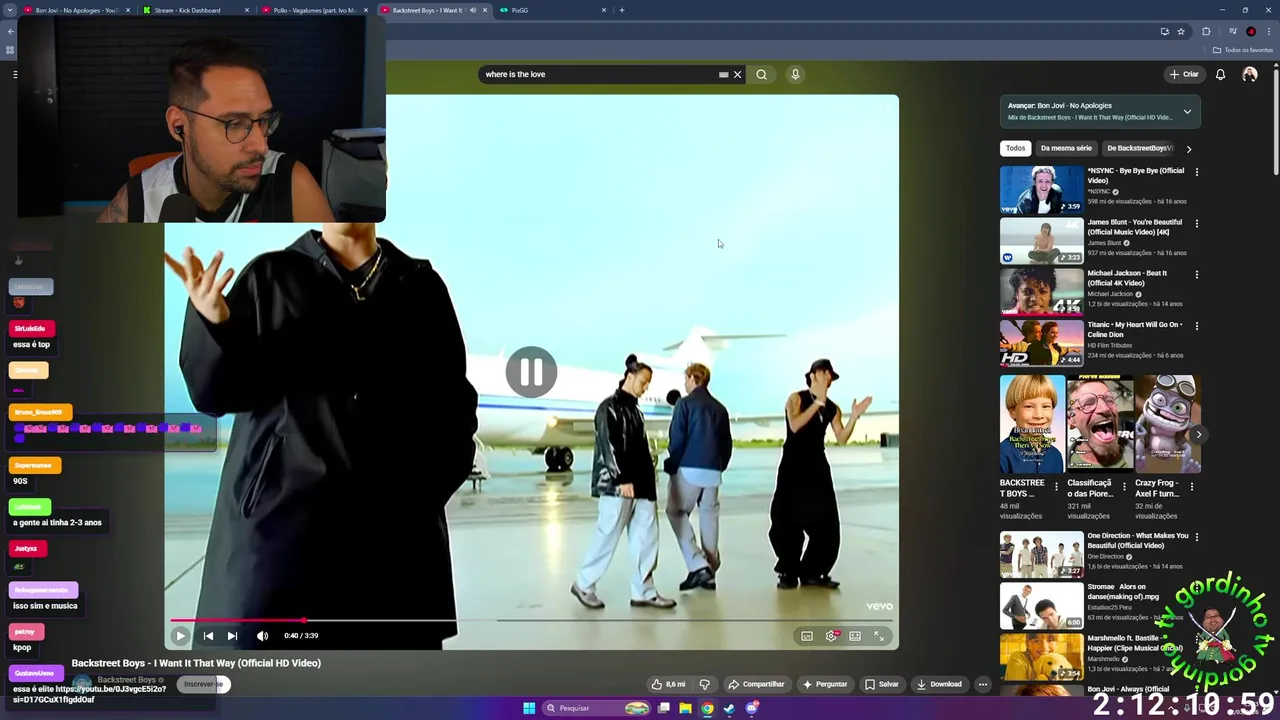
Task: Bookmark this page with the star icon
Action: coord(1181,31)
